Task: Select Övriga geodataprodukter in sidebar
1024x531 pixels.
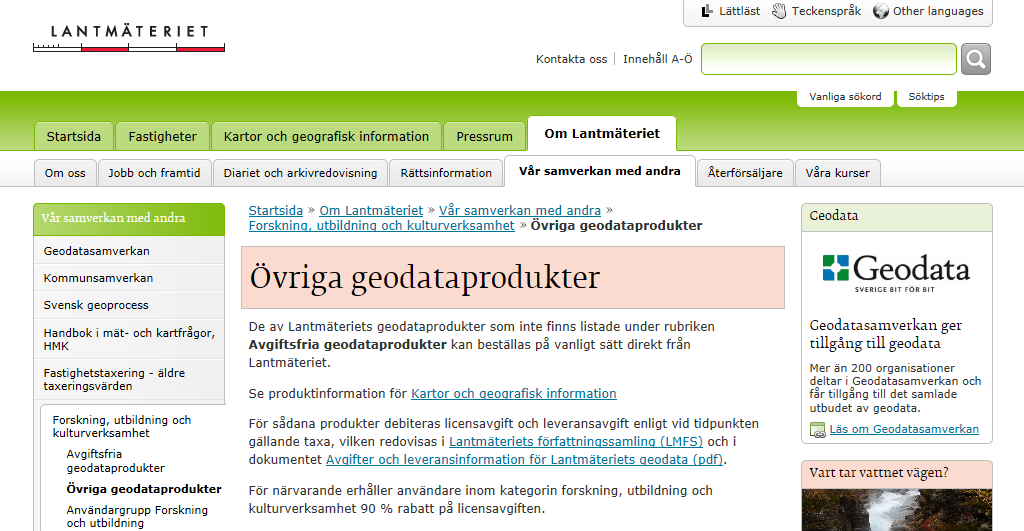Action: [144, 489]
